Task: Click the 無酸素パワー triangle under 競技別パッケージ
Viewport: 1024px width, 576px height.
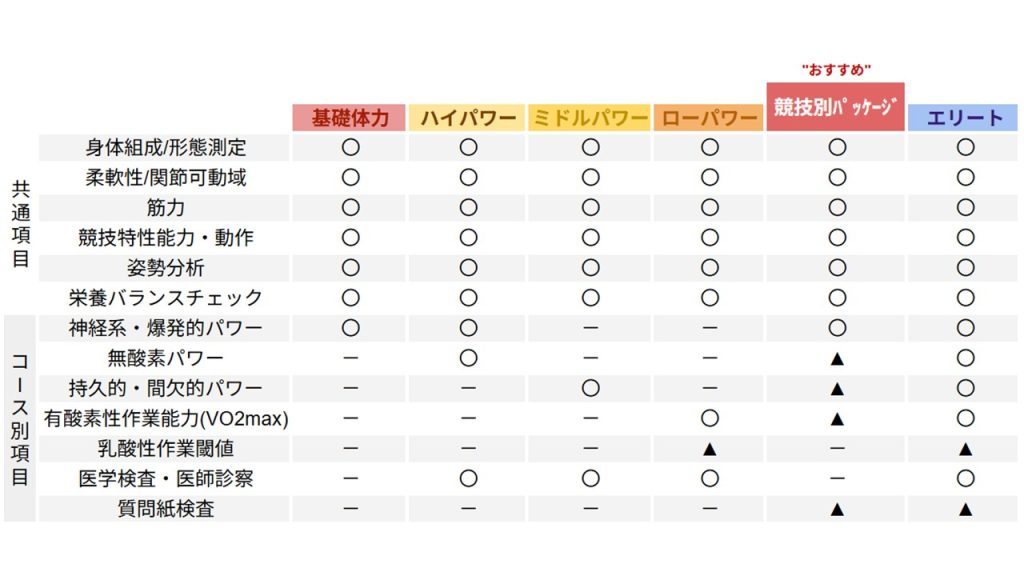Action: [x=837, y=359]
